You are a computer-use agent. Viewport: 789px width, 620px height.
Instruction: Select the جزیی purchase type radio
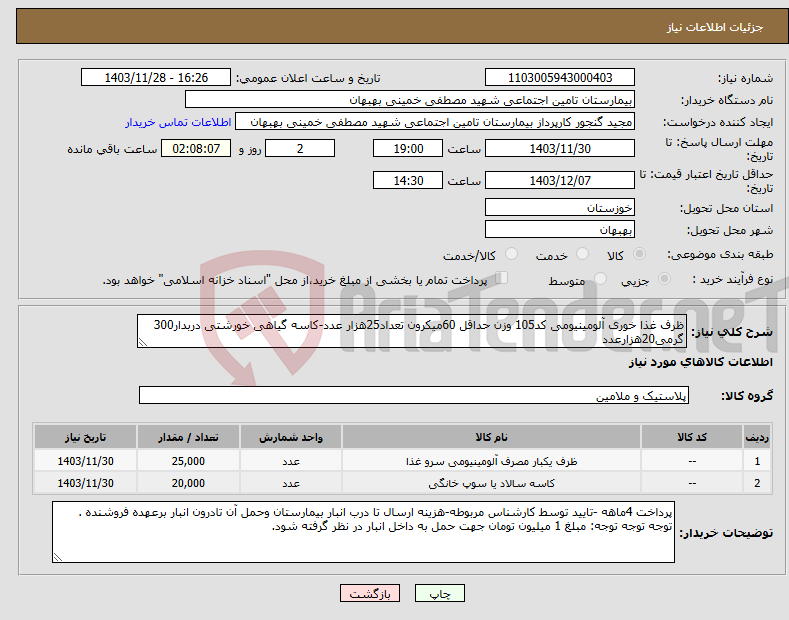pos(664,278)
